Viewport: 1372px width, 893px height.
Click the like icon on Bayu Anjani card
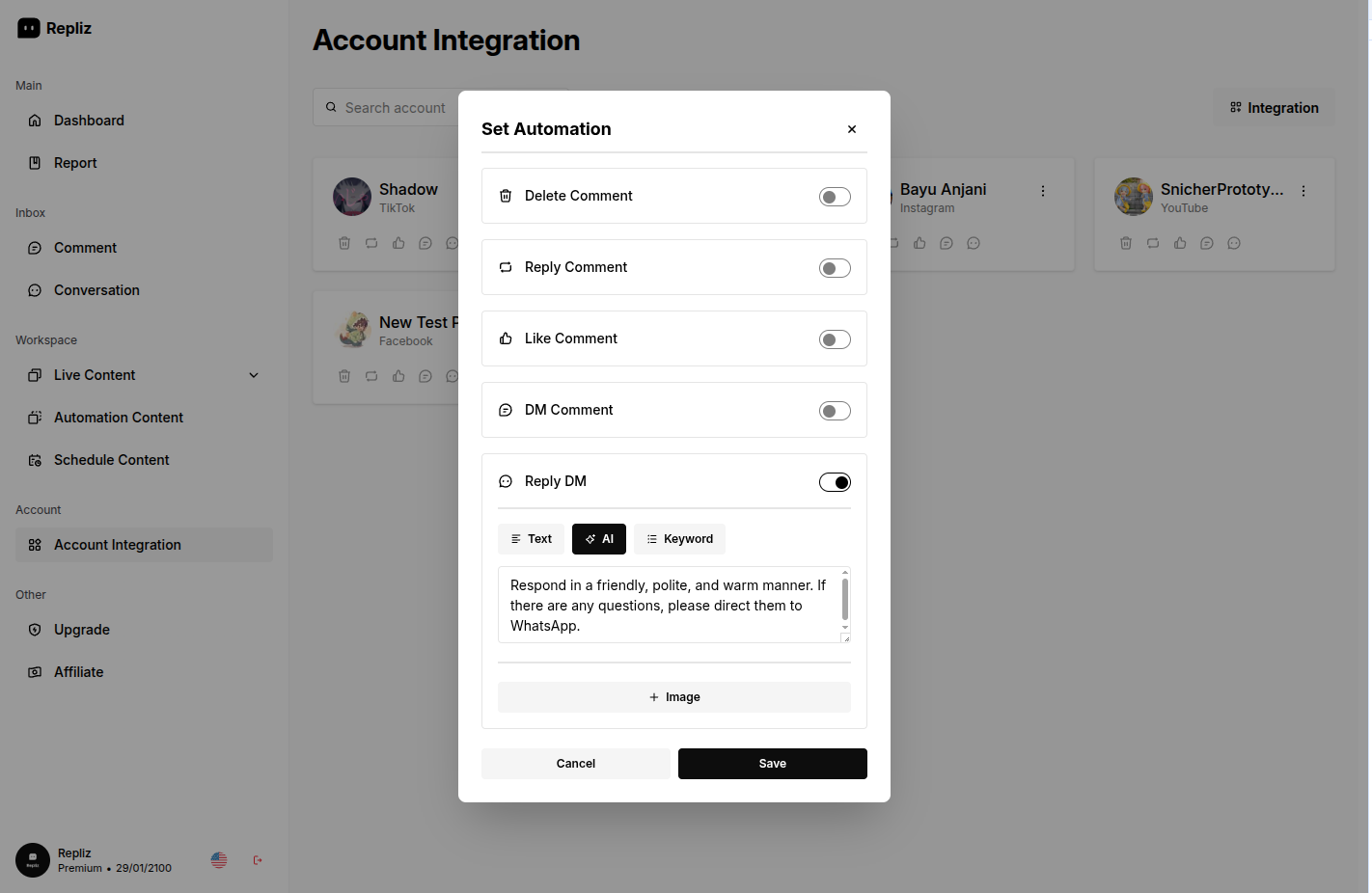919,243
